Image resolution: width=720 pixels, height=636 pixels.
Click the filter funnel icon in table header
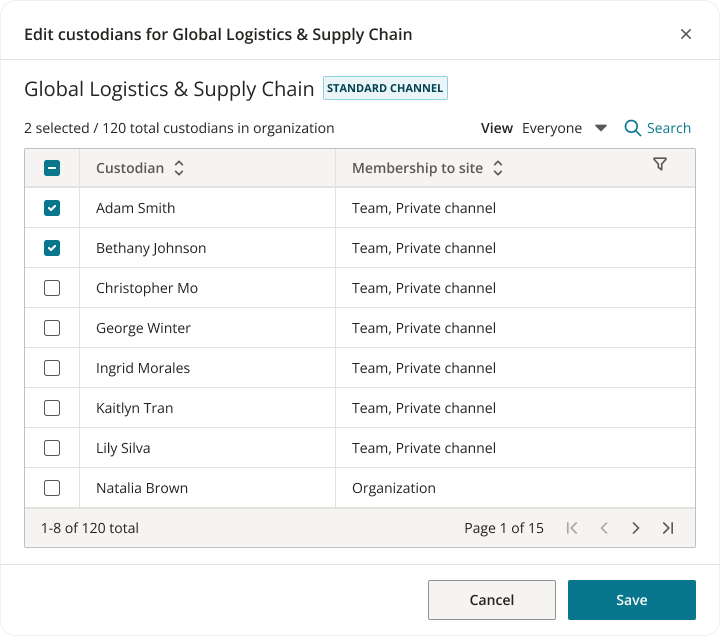pos(660,165)
